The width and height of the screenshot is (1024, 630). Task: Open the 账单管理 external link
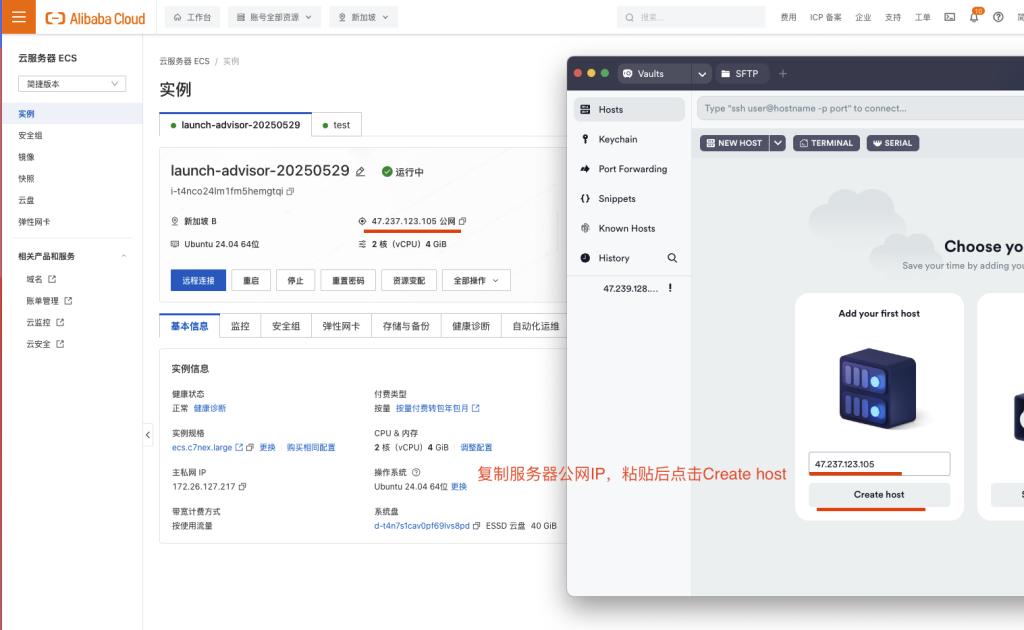click(49, 300)
